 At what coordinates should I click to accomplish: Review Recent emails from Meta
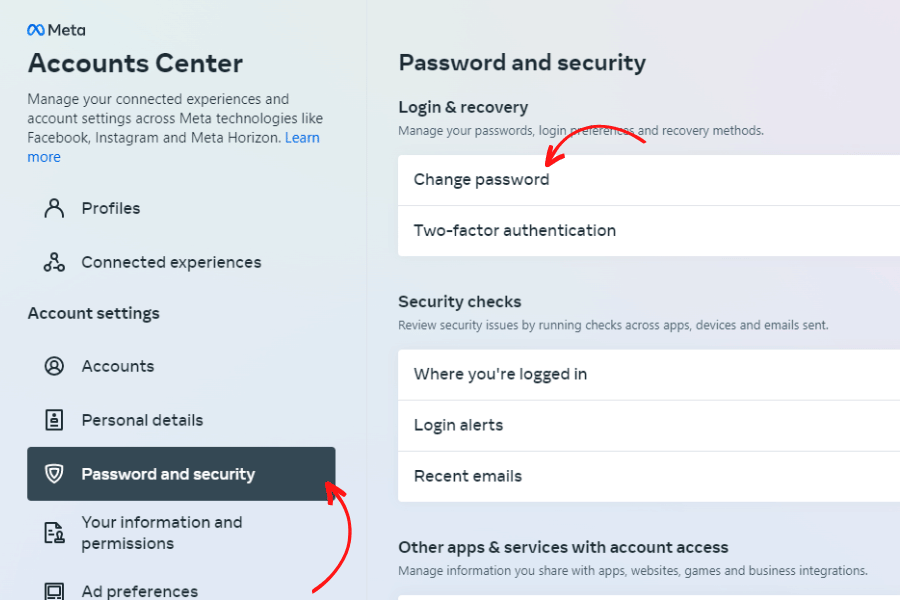point(467,476)
